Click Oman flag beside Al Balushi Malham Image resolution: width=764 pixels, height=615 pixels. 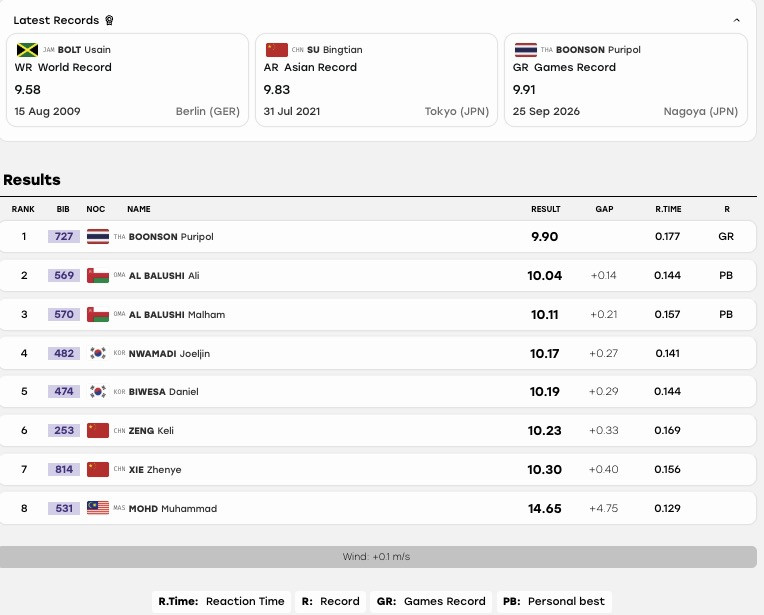point(98,314)
